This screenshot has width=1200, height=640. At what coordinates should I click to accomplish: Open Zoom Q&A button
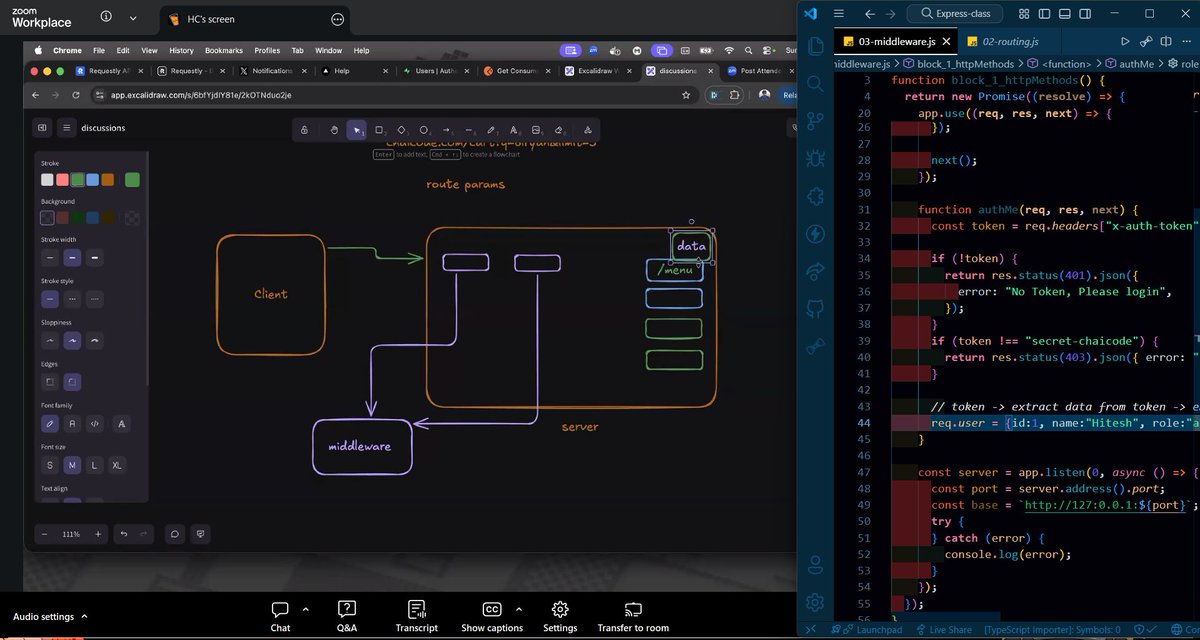(x=347, y=616)
